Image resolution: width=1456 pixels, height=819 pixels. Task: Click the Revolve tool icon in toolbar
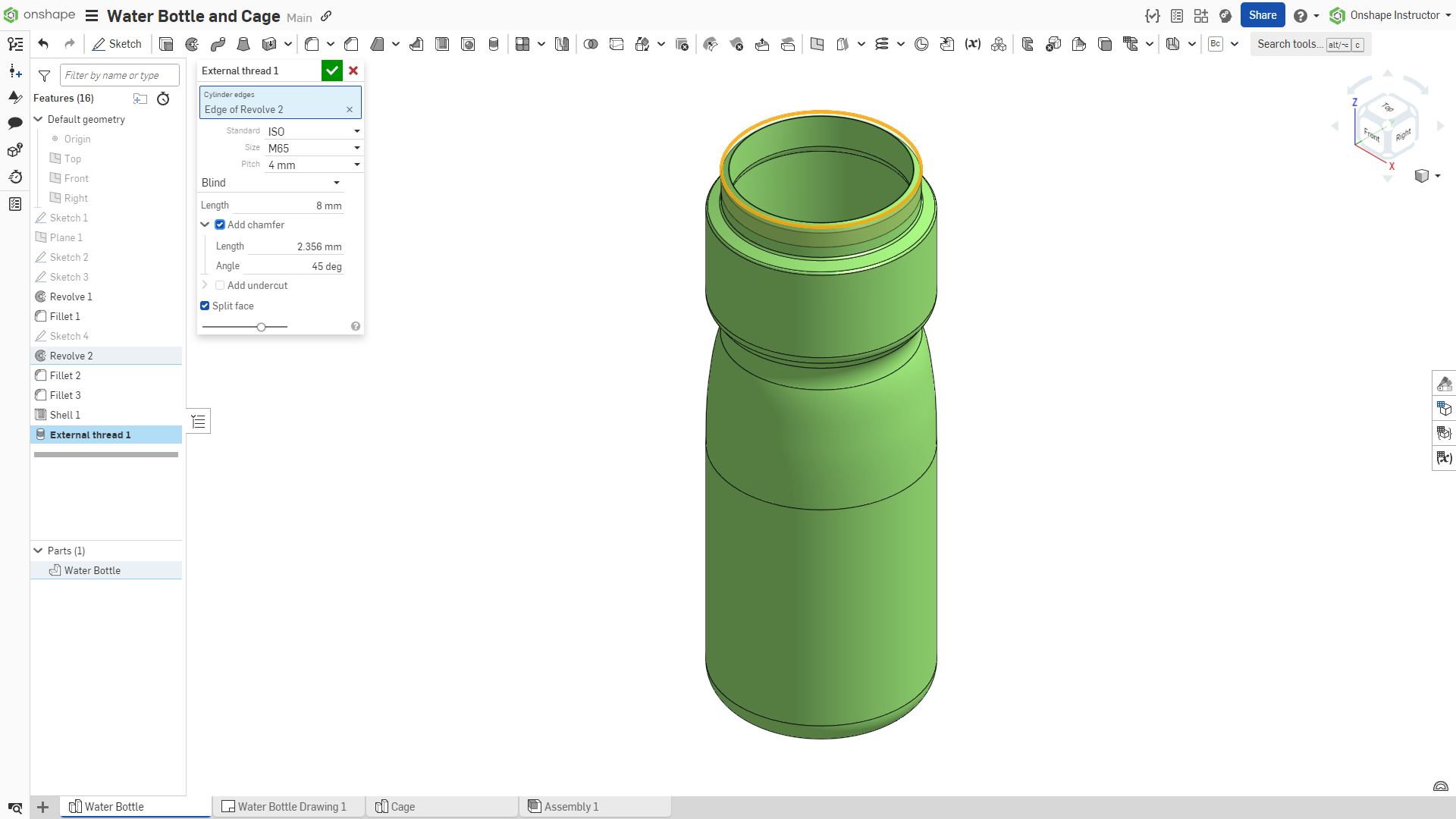(x=192, y=44)
